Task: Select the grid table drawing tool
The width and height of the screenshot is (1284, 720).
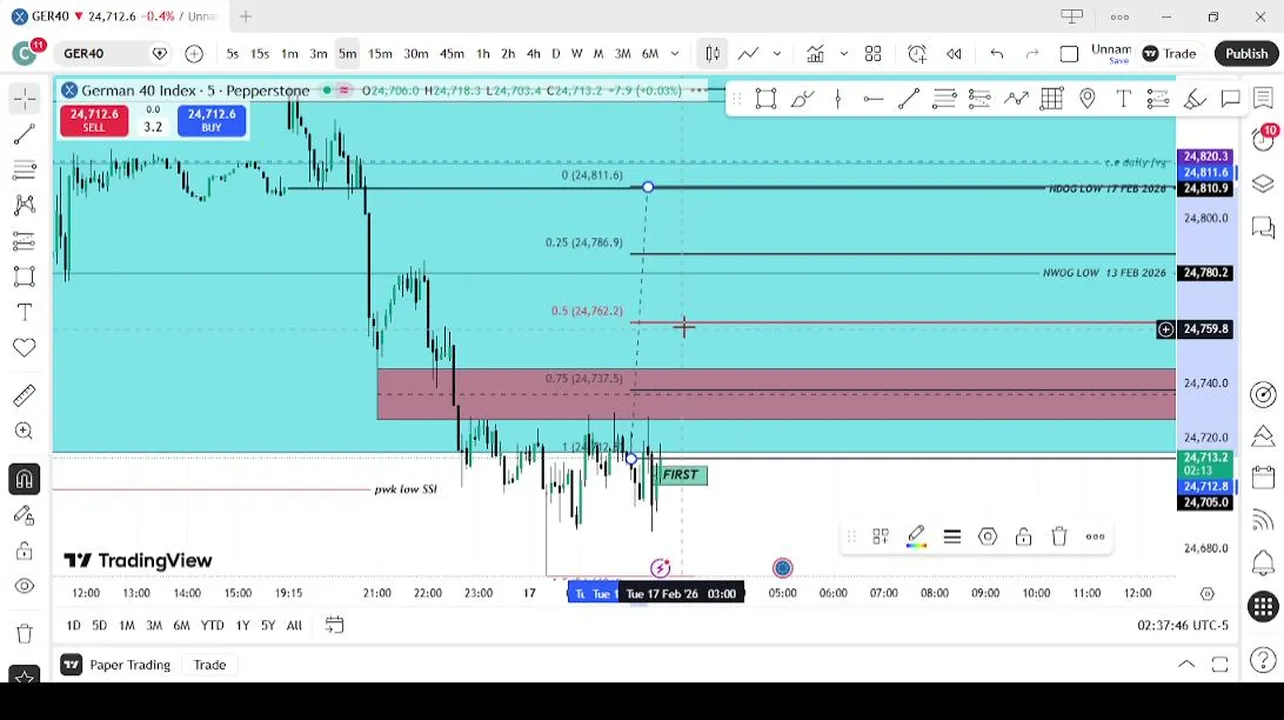Action: tap(1051, 98)
